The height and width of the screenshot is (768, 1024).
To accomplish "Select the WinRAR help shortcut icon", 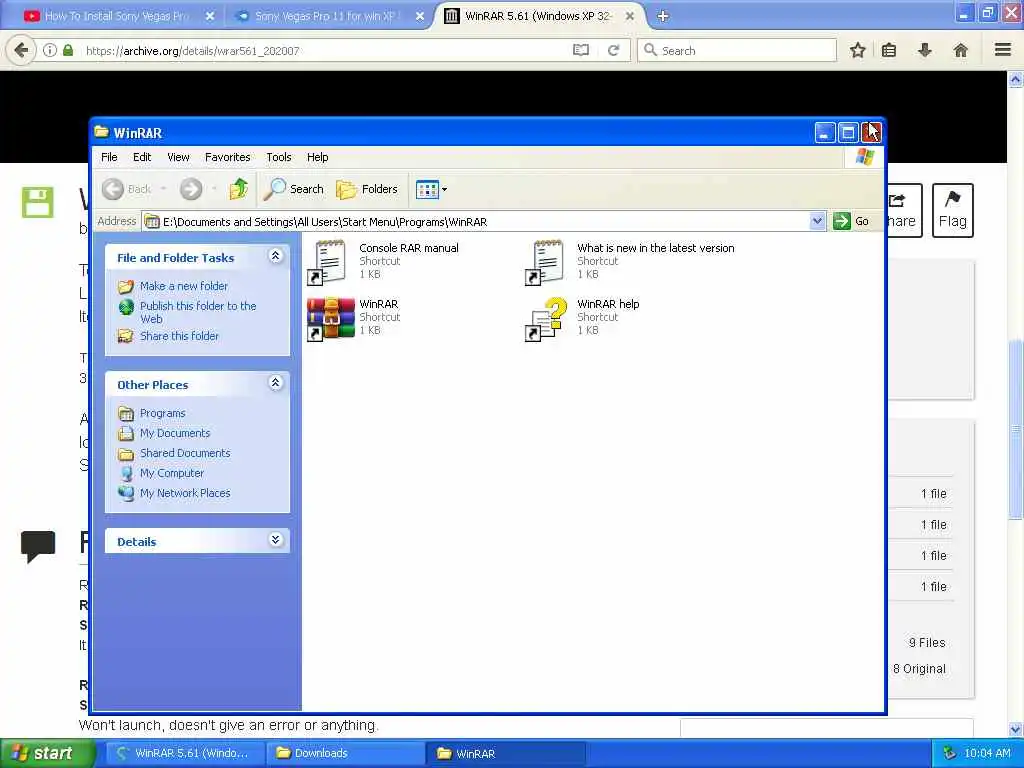I will point(546,318).
